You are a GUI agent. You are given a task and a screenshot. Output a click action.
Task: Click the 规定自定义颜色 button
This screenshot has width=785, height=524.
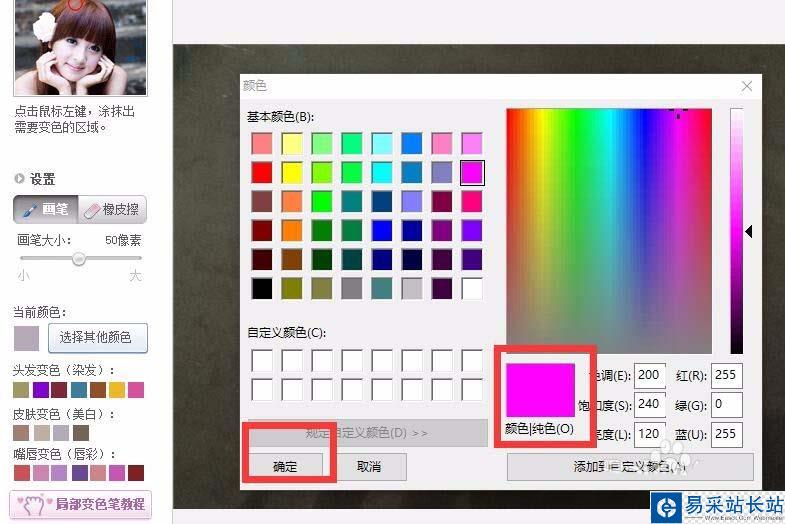click(367, 433)
